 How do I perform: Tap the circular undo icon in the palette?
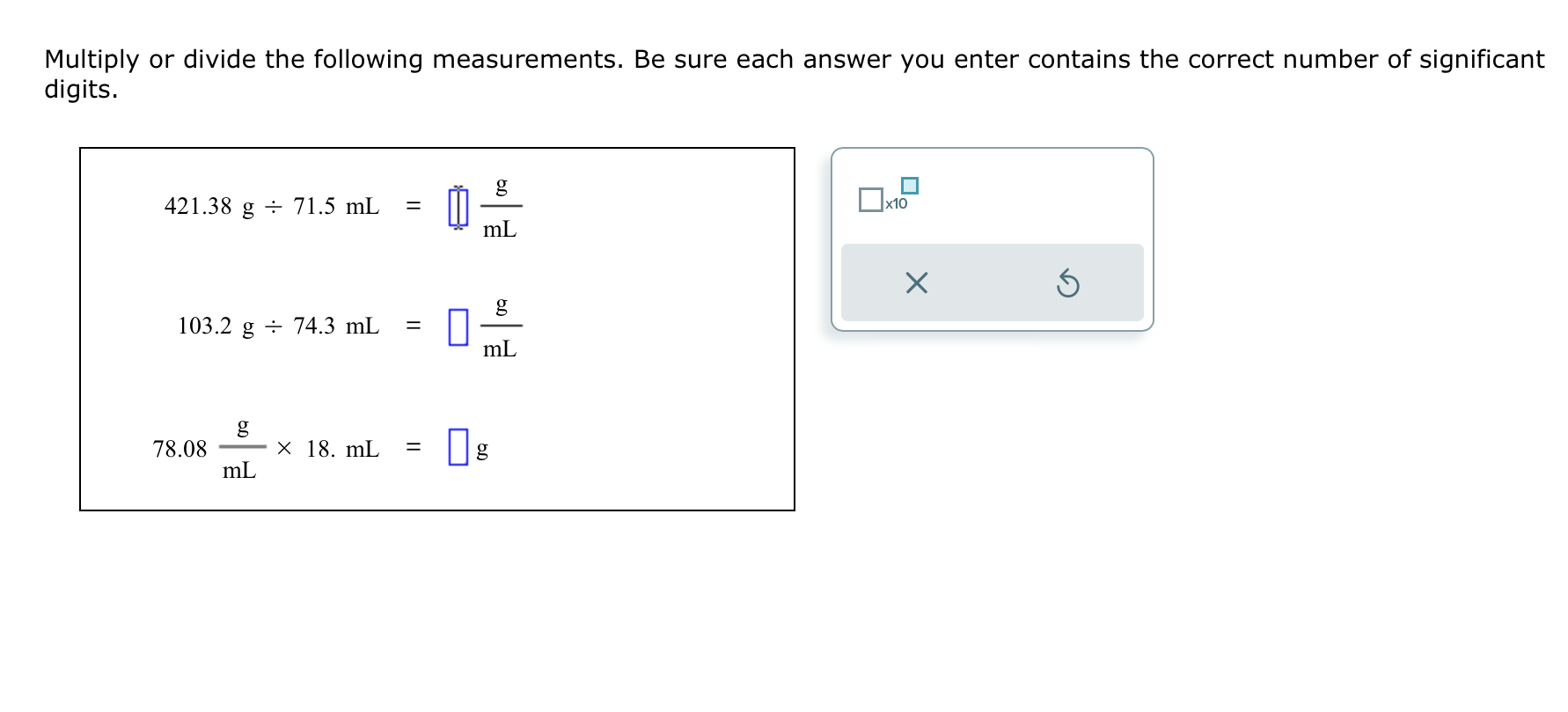click(x=1069, y=283)
